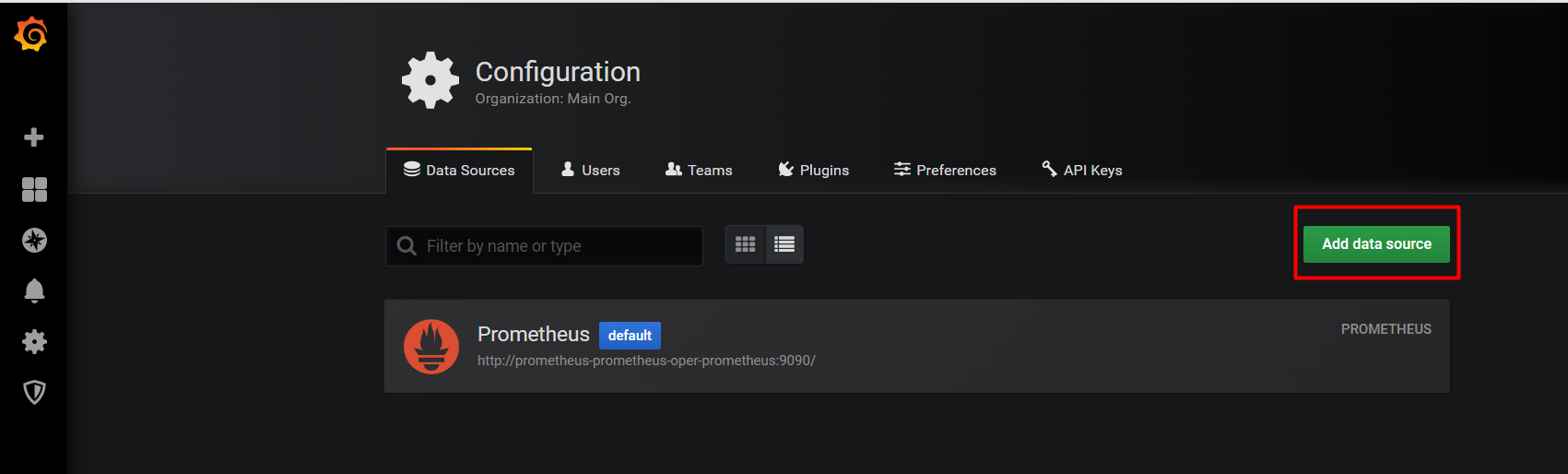
Task: Navigate to the API Keys tab
Action: [x=1082, y=171]
